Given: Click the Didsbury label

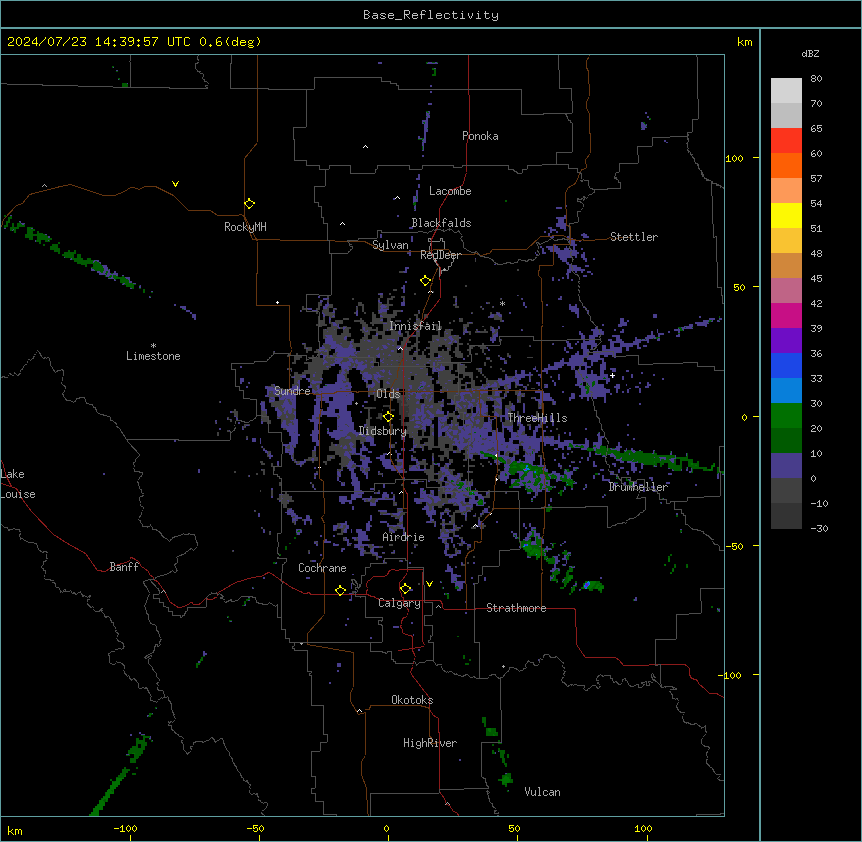Looking at the screenshot, I should pyautogui.click(x=383, y=431).
